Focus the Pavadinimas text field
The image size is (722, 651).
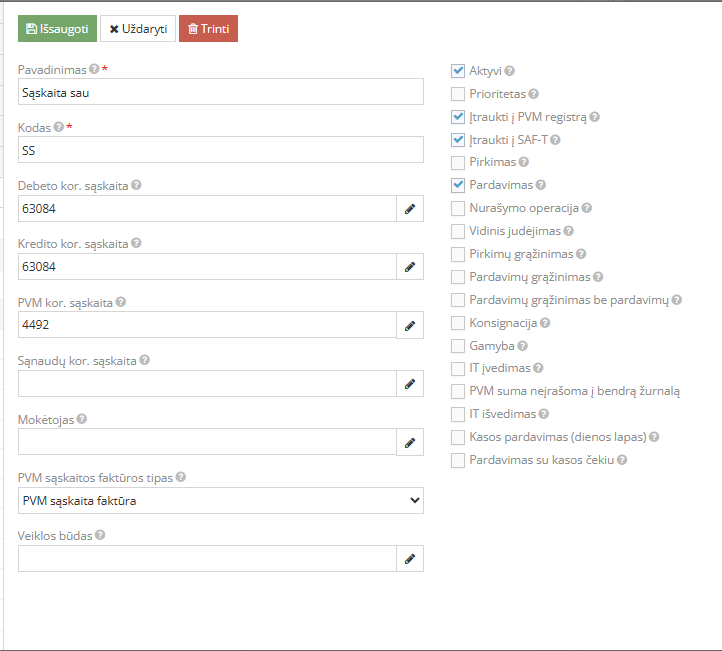pos(220,92)
